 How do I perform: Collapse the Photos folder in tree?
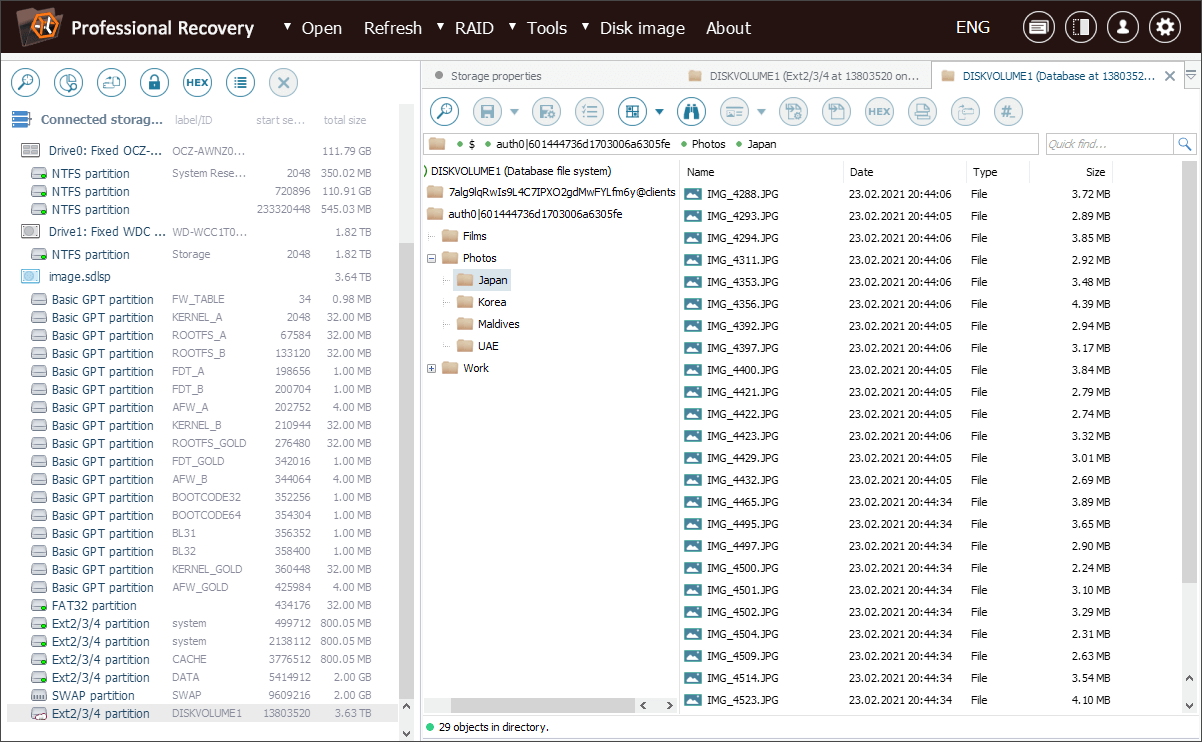point(431,258)
